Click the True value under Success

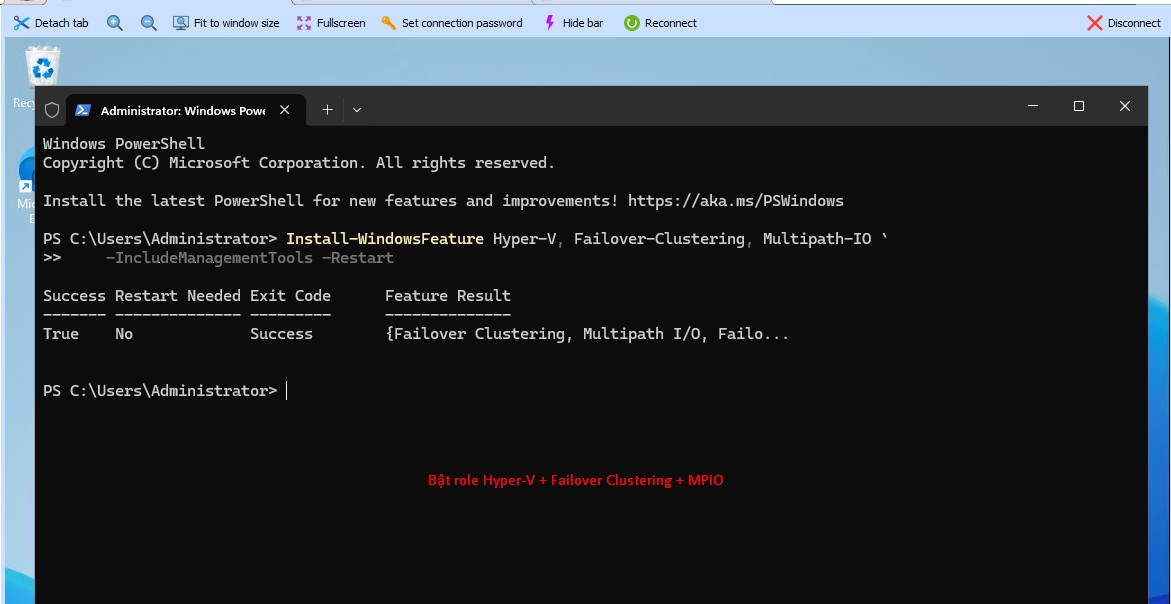60,334
